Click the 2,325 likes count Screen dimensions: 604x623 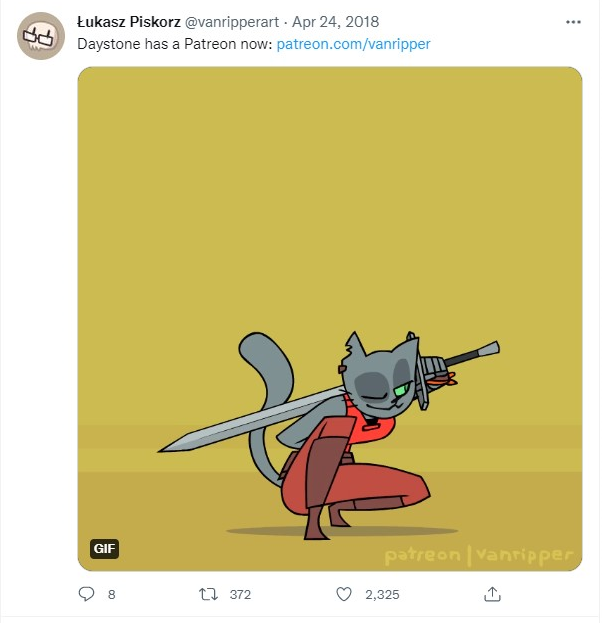pos(382,594)
